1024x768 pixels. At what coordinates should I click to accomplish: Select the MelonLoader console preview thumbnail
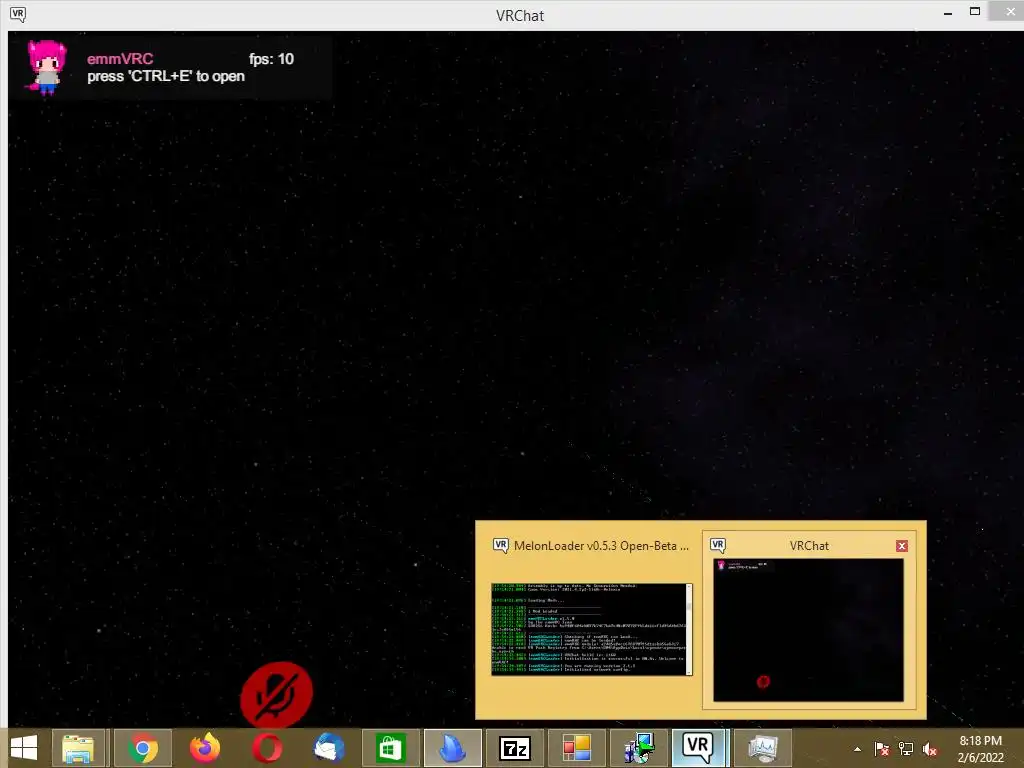point(592,629)
